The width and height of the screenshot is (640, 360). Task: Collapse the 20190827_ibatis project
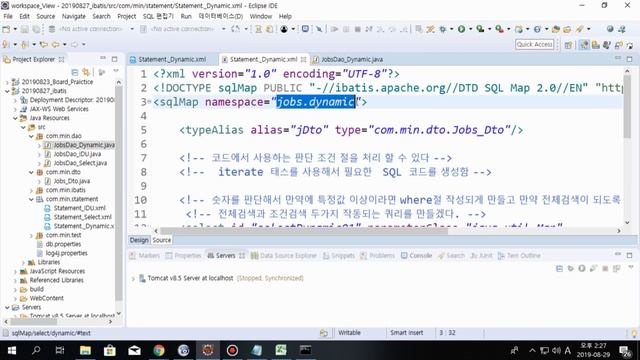coord(7,91)
